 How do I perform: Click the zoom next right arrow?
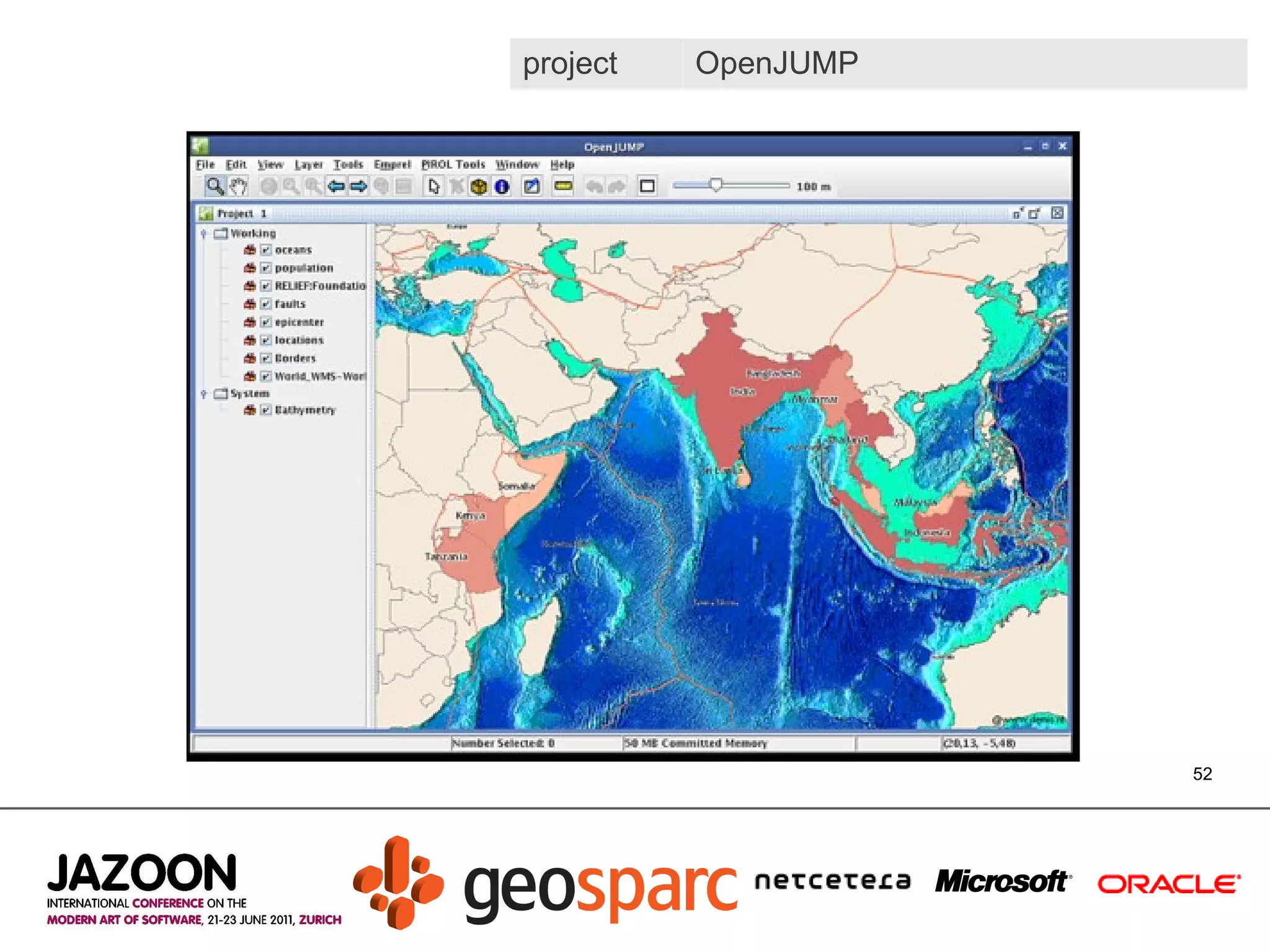358,186
